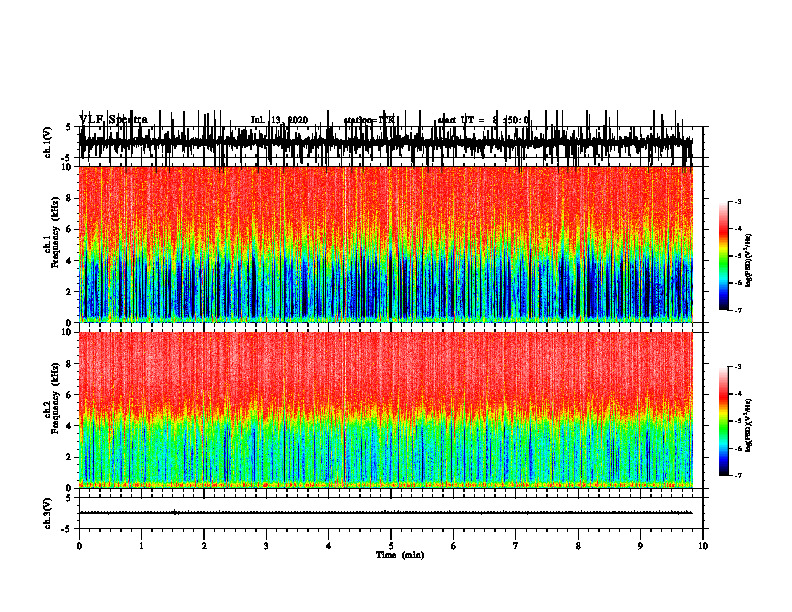Click the '-3' label on the ch.2 colorbar

pos(738,367)
